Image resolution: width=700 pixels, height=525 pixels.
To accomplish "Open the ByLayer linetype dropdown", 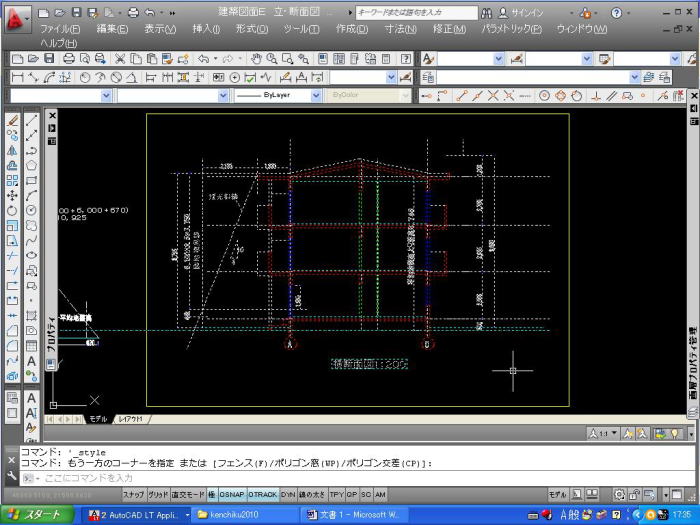I will pos(316,96).
